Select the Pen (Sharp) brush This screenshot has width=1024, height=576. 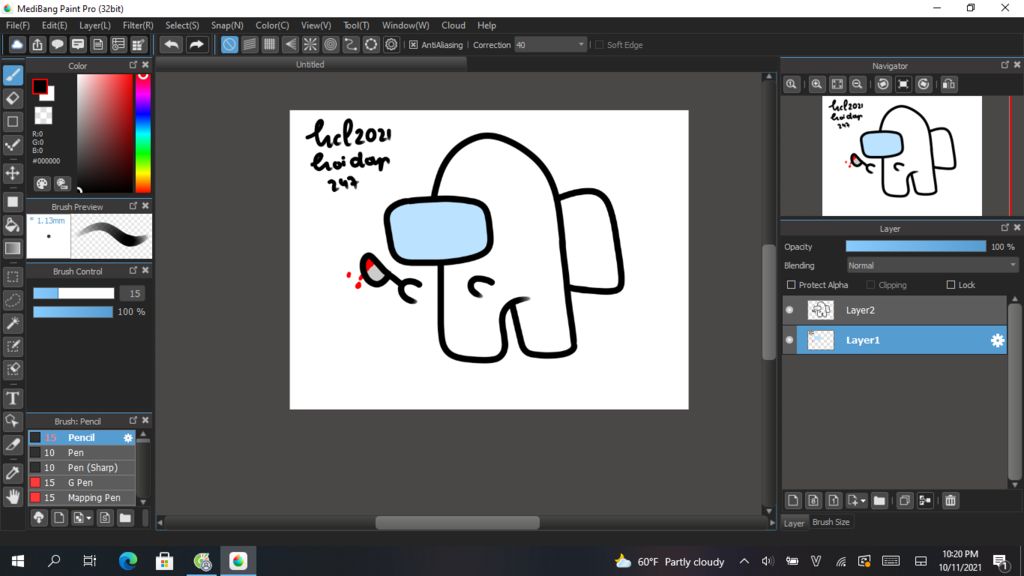pos(82,468)
